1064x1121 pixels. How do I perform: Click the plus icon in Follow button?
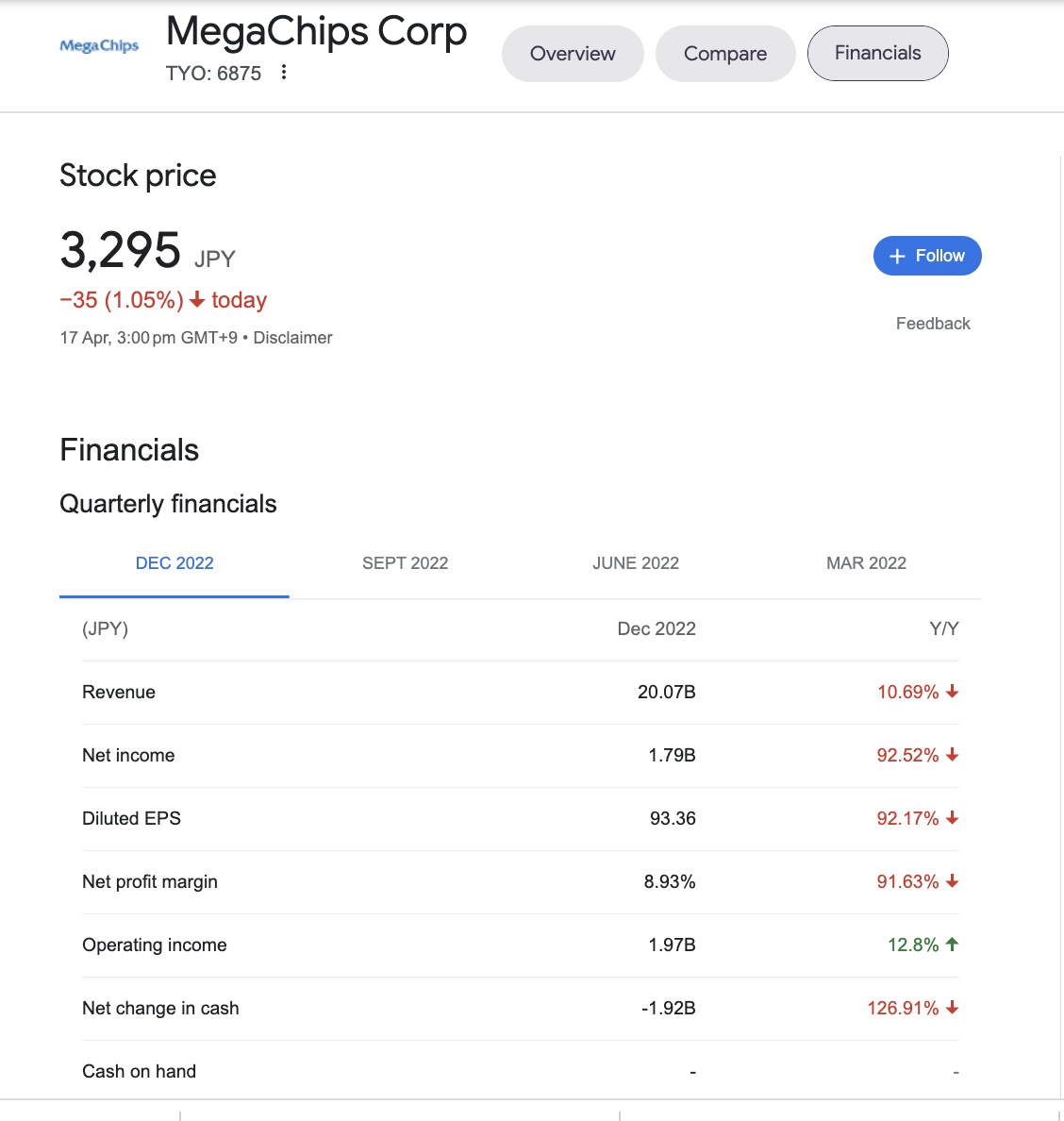[897, 257]
